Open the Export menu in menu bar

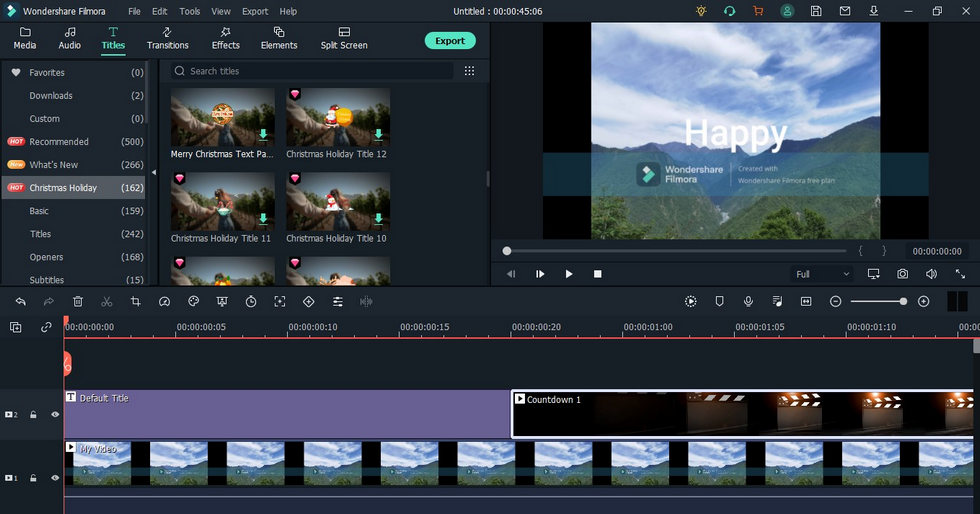[x=255, y=11]
